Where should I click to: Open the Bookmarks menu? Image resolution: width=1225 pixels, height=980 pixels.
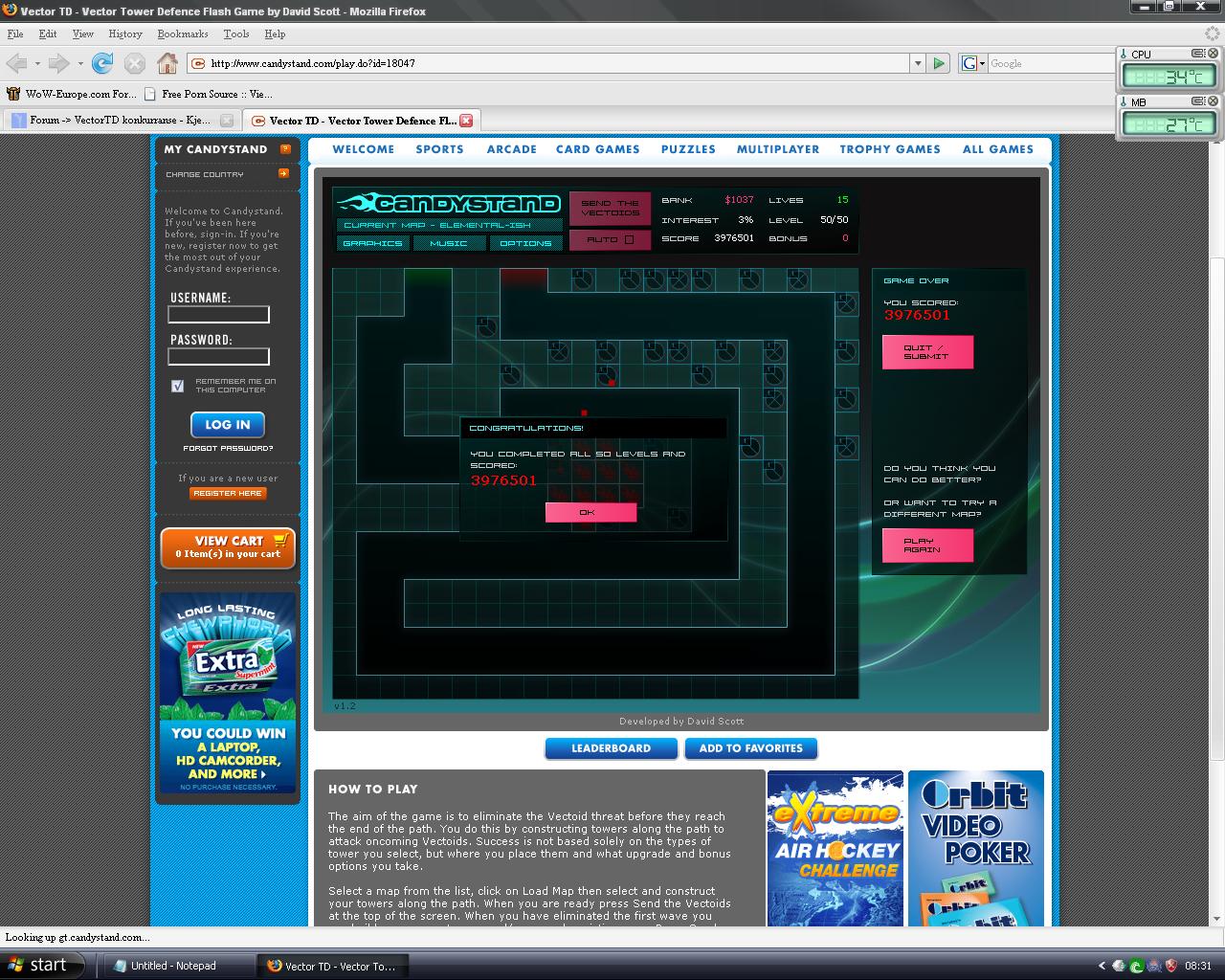point(183,33)
